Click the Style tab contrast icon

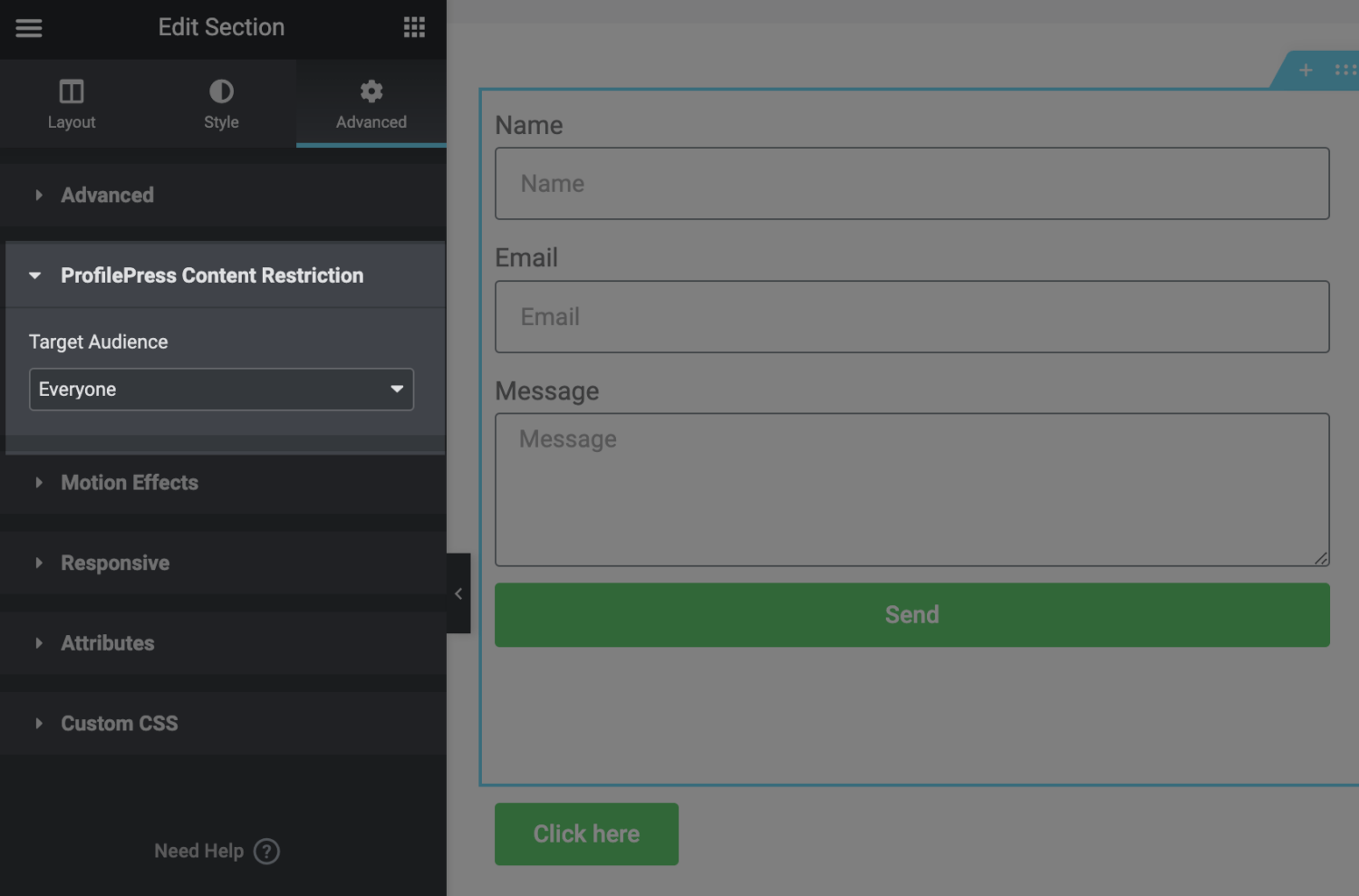tap(220, 91)
